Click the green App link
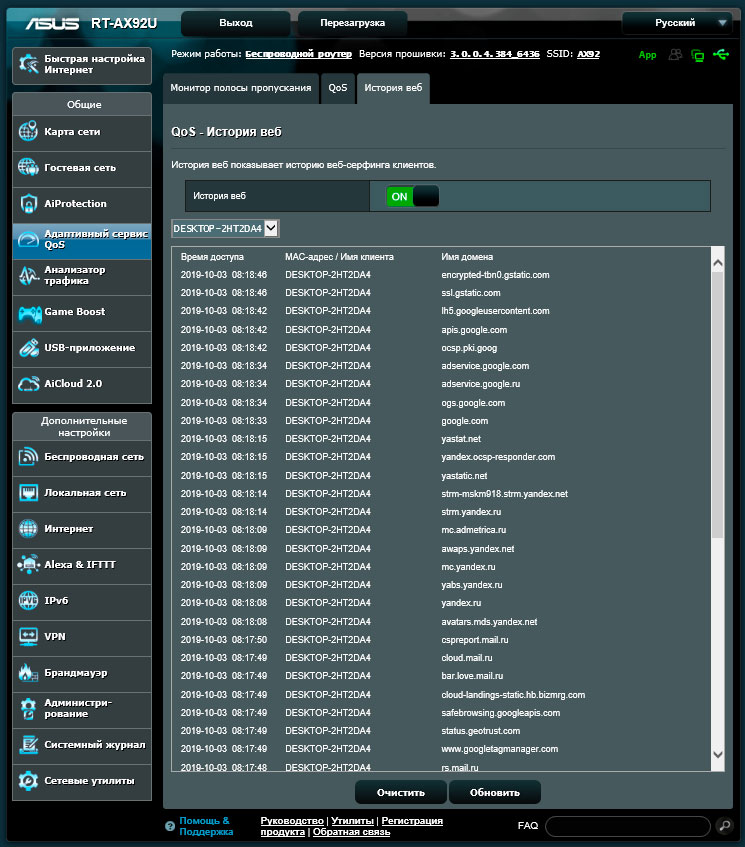This screenshot has width=745, height=847. (647, 55)
